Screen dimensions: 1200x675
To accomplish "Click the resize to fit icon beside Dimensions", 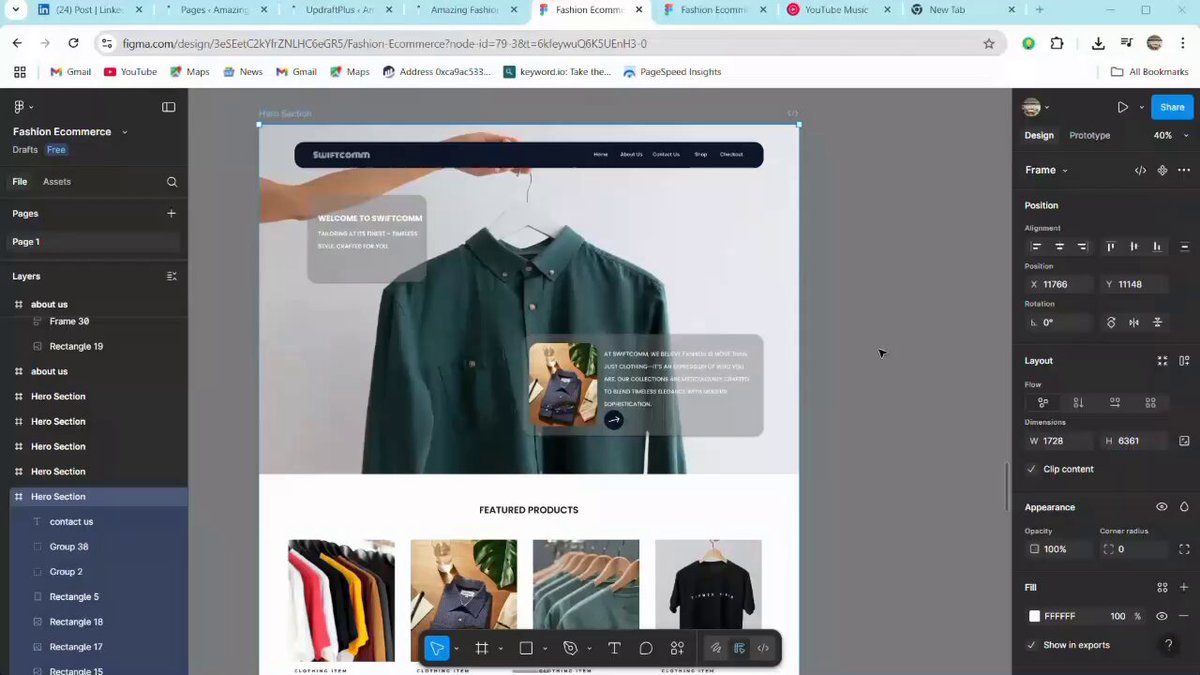I will tap(1184, 441).
